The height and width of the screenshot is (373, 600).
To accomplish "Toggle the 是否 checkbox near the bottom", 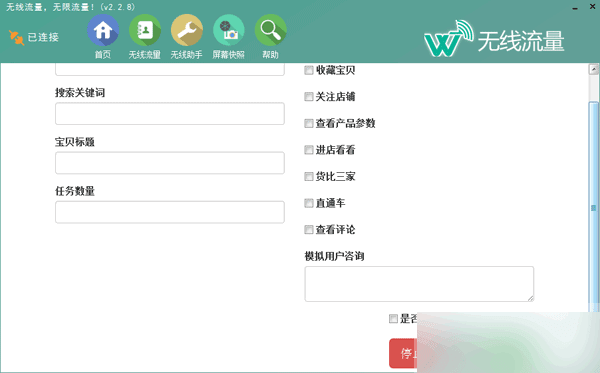I will pos(393,318).
